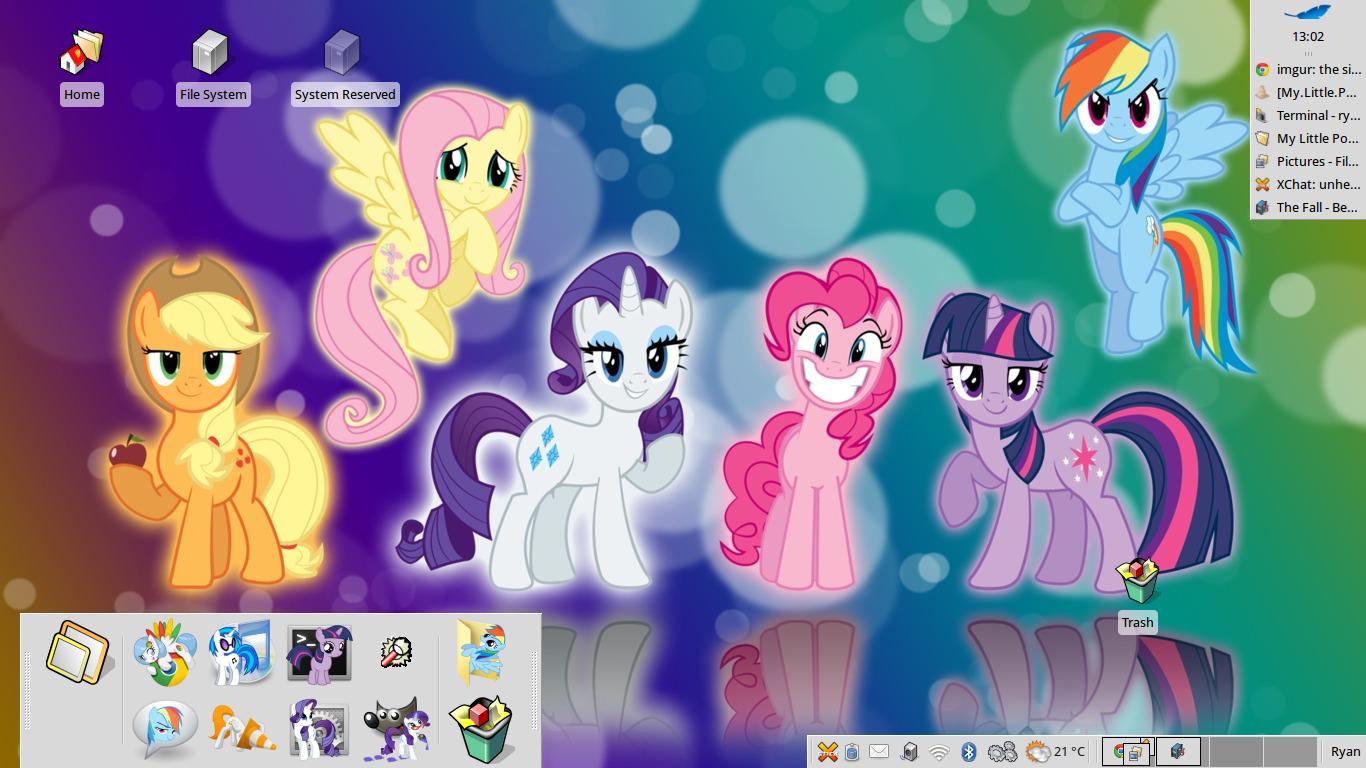The image size is (1366, 768).
Task: Open the magnifier application finder icon
Action: 396,653
